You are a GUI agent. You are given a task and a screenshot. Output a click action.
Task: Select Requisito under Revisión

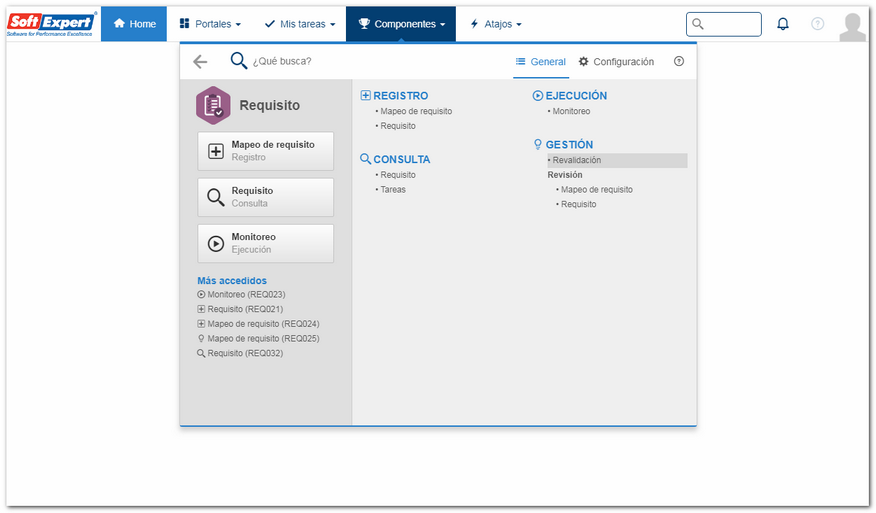click(578, 204)
